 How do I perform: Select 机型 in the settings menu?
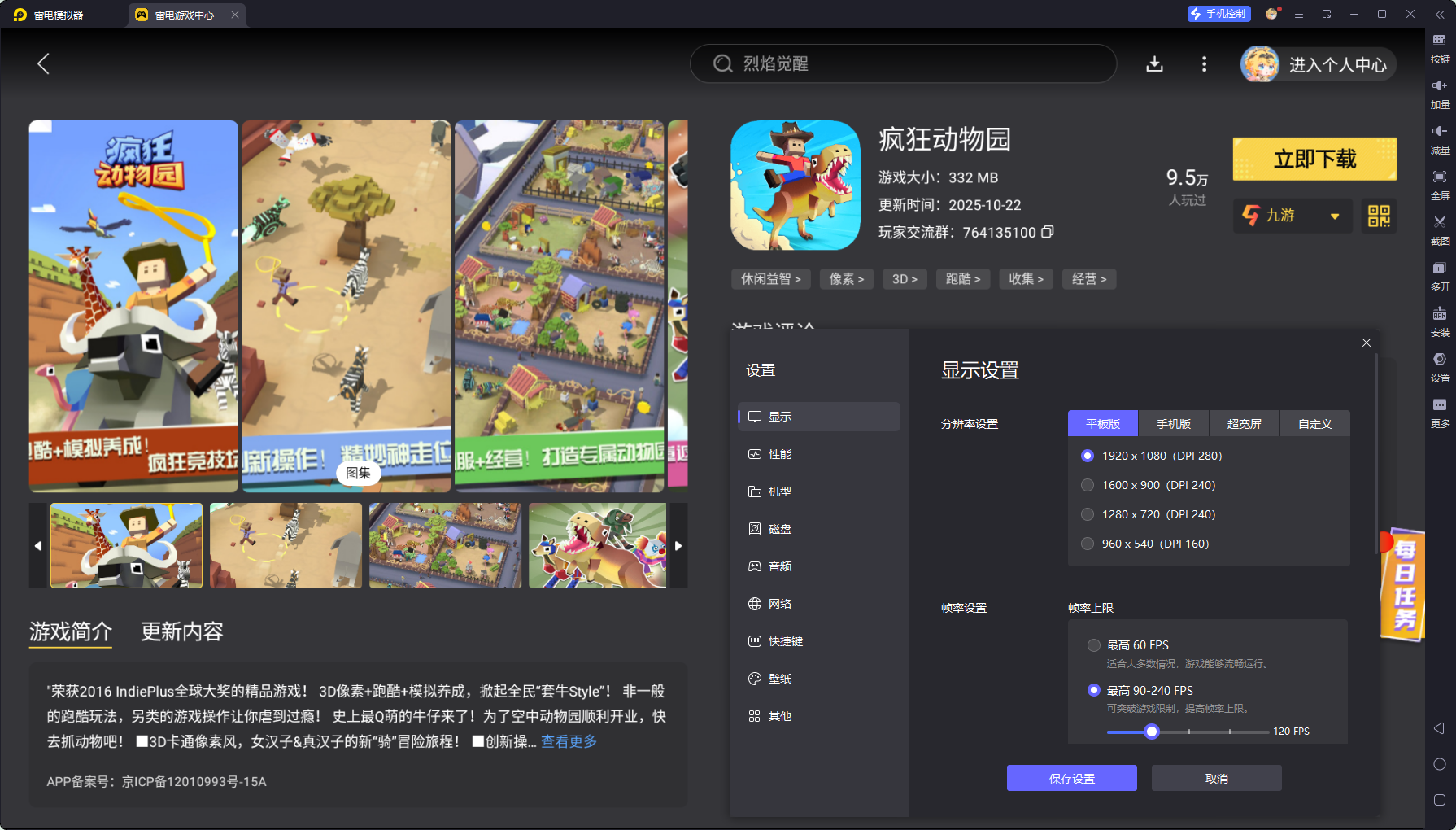pyautogui.click(x=818, y=491)
